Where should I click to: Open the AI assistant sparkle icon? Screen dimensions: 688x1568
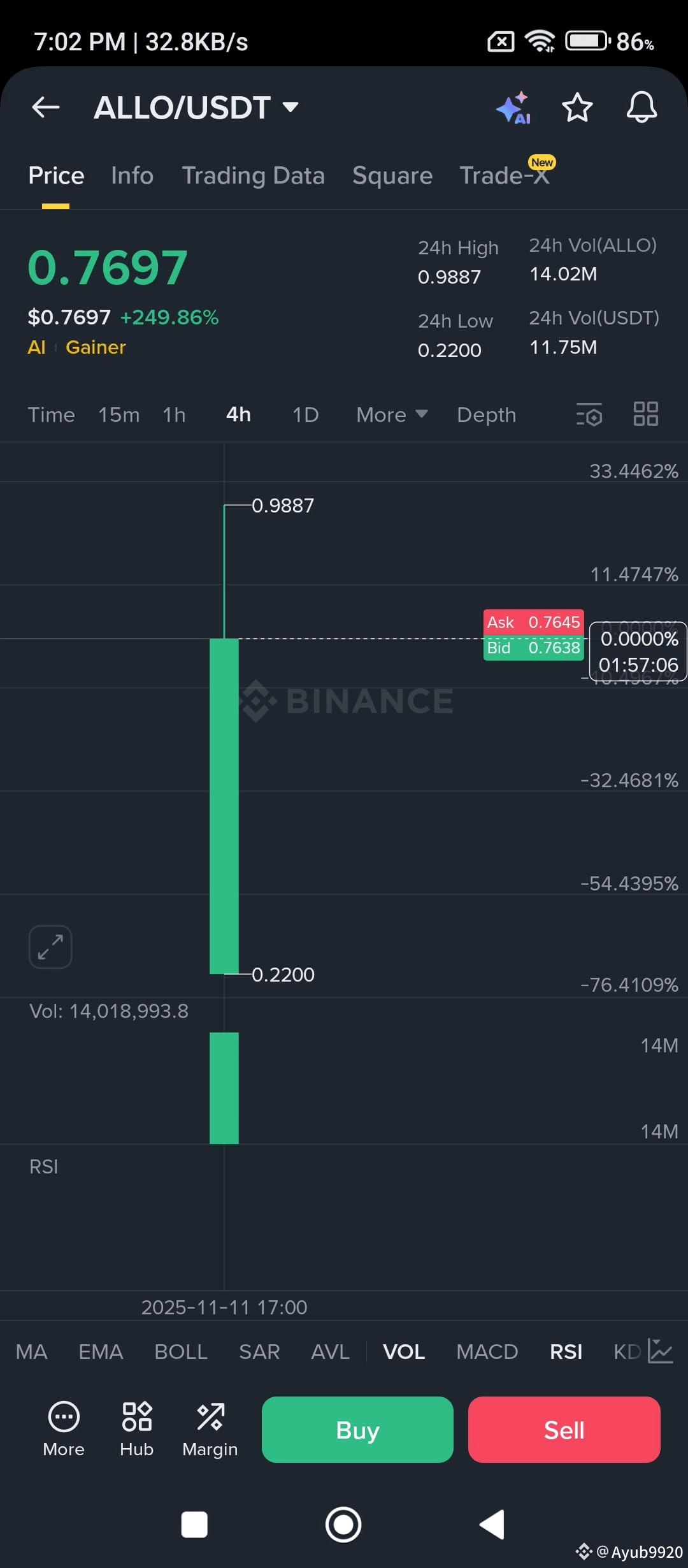[x=514, y=107]
